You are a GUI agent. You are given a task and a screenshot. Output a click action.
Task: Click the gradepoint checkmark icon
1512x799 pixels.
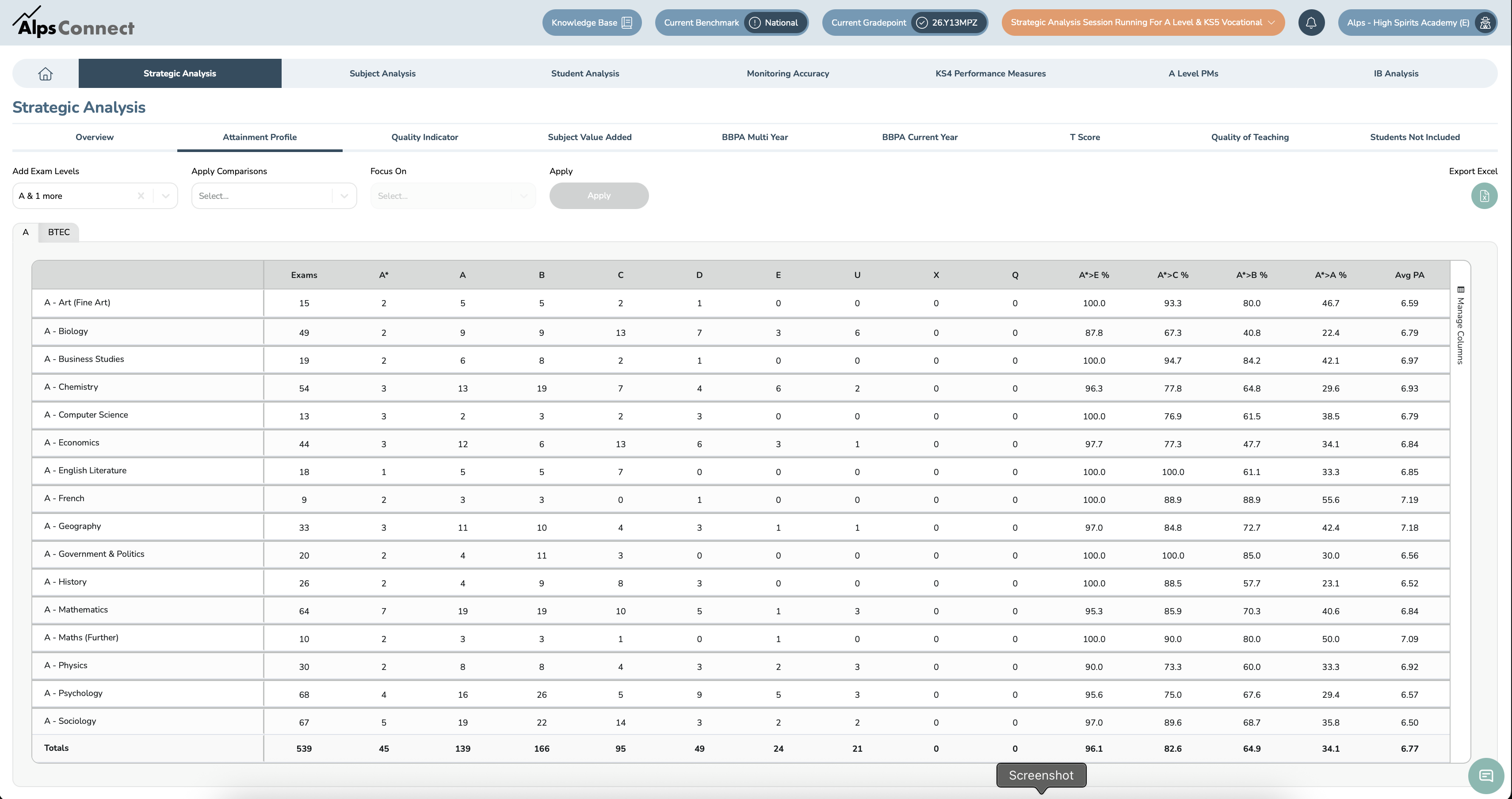coord(922,23)
